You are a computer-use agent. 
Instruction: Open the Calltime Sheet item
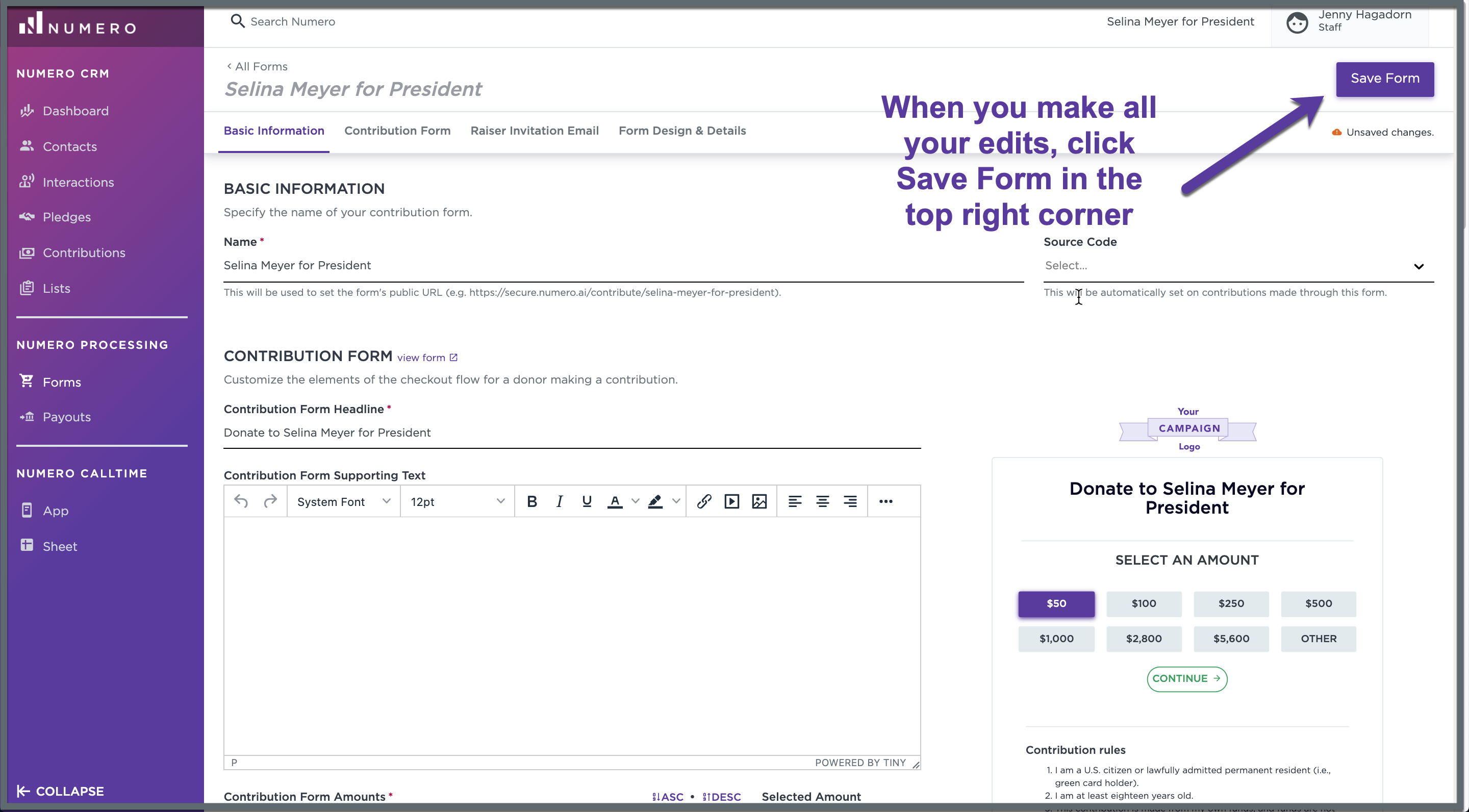[48, 546]
